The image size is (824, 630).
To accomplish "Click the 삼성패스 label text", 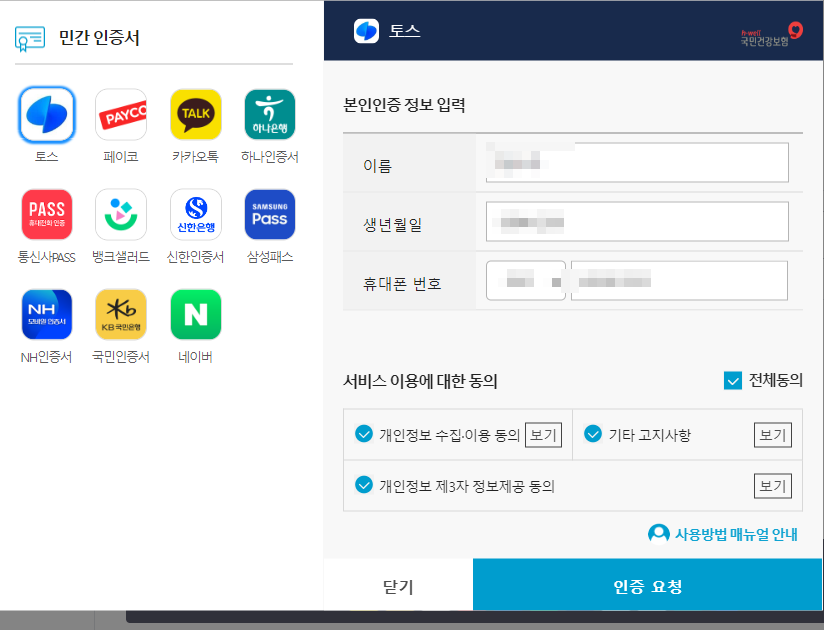I will click(270, 257).
